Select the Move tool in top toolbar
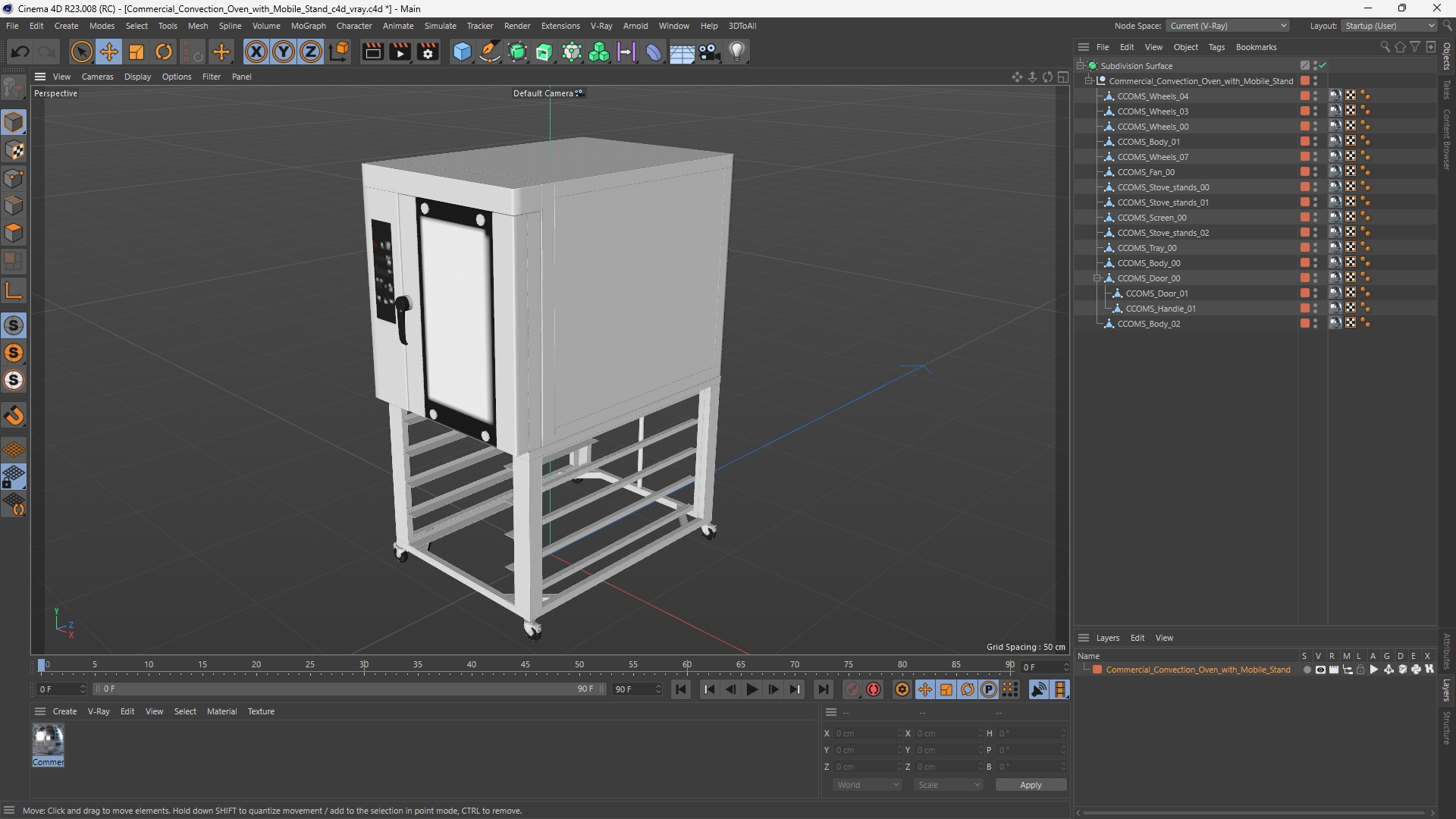Viewport: 1456px width, 819px height. 109,52
